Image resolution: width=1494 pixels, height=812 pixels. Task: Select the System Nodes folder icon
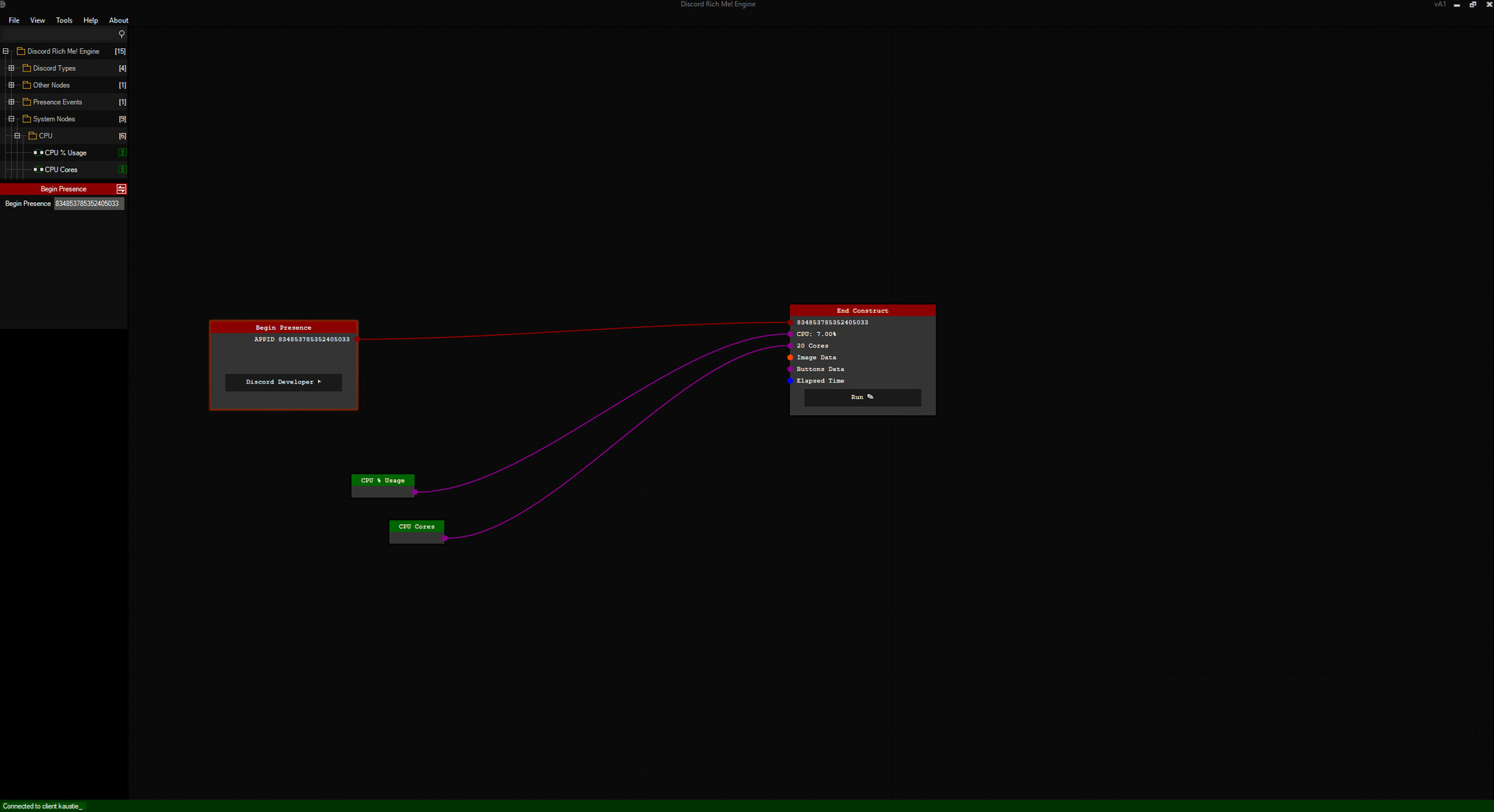coord(27,118)
